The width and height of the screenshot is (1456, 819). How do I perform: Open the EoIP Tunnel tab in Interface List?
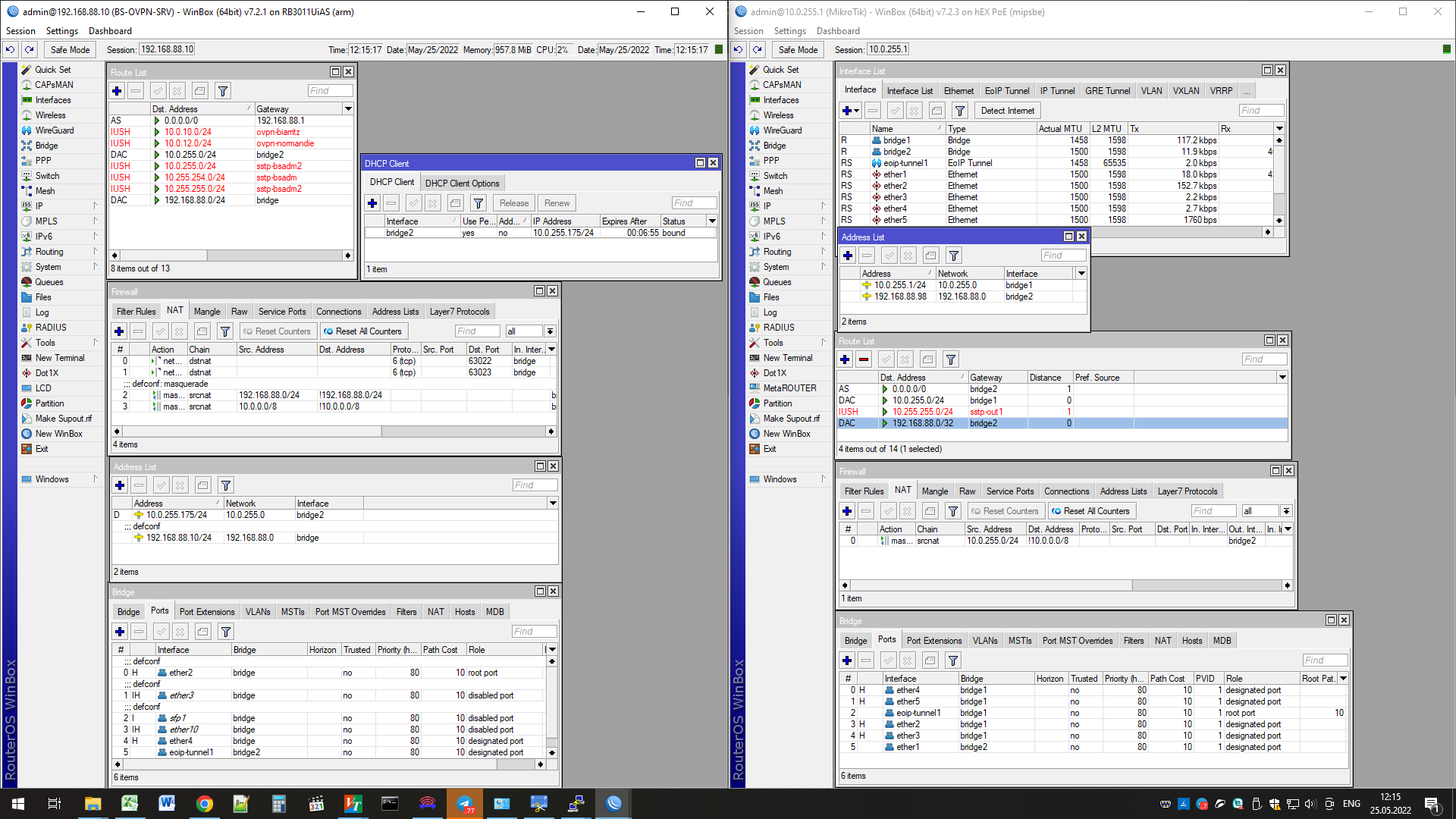[x=1007, y=91]
